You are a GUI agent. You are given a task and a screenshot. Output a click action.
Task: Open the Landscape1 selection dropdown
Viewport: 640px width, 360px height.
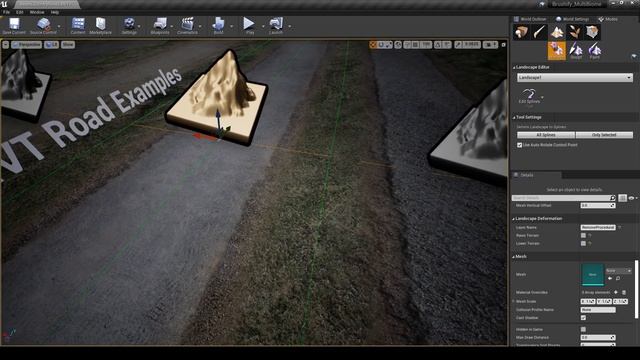(x=575, y=78)
